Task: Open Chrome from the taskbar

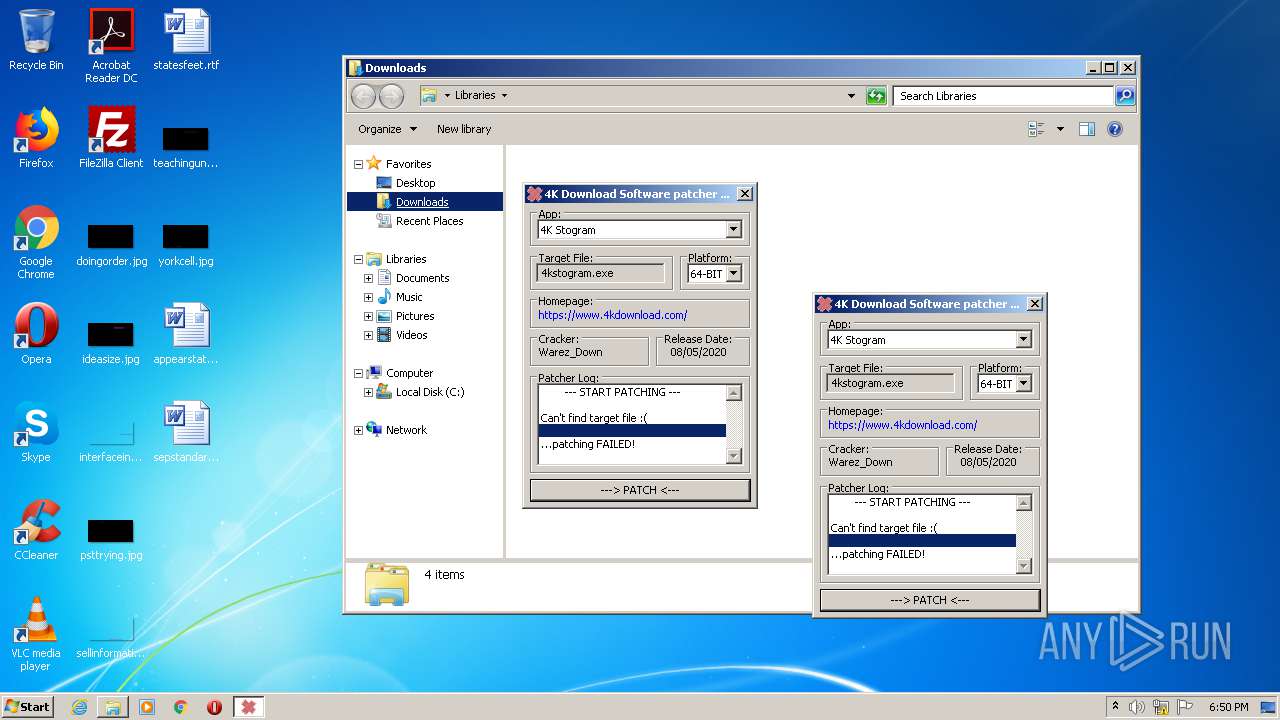Action: [181, 707]
